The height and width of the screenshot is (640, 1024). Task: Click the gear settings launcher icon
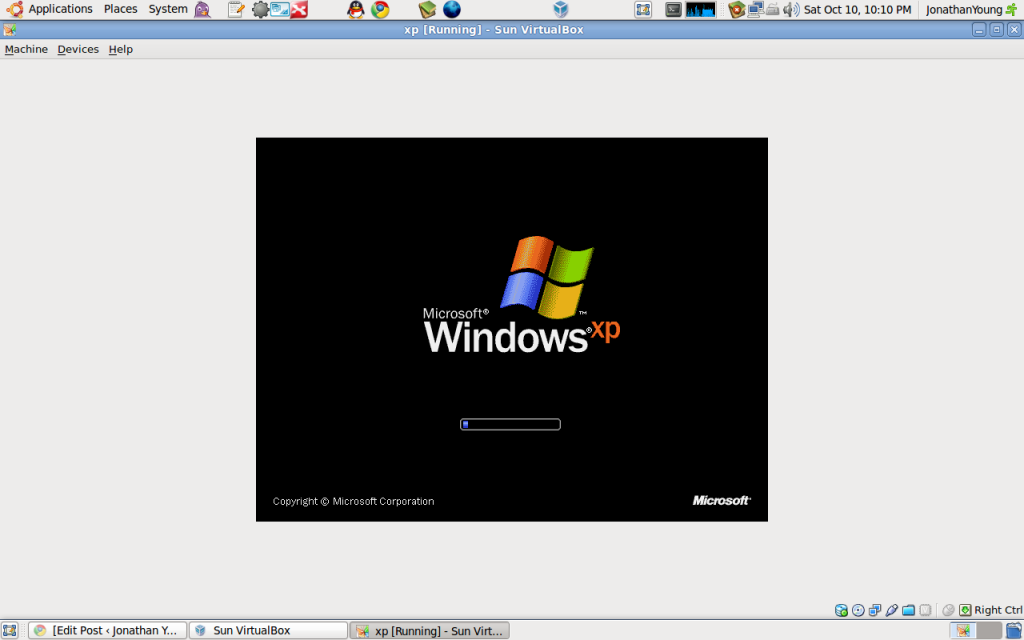tap(260, 9)
